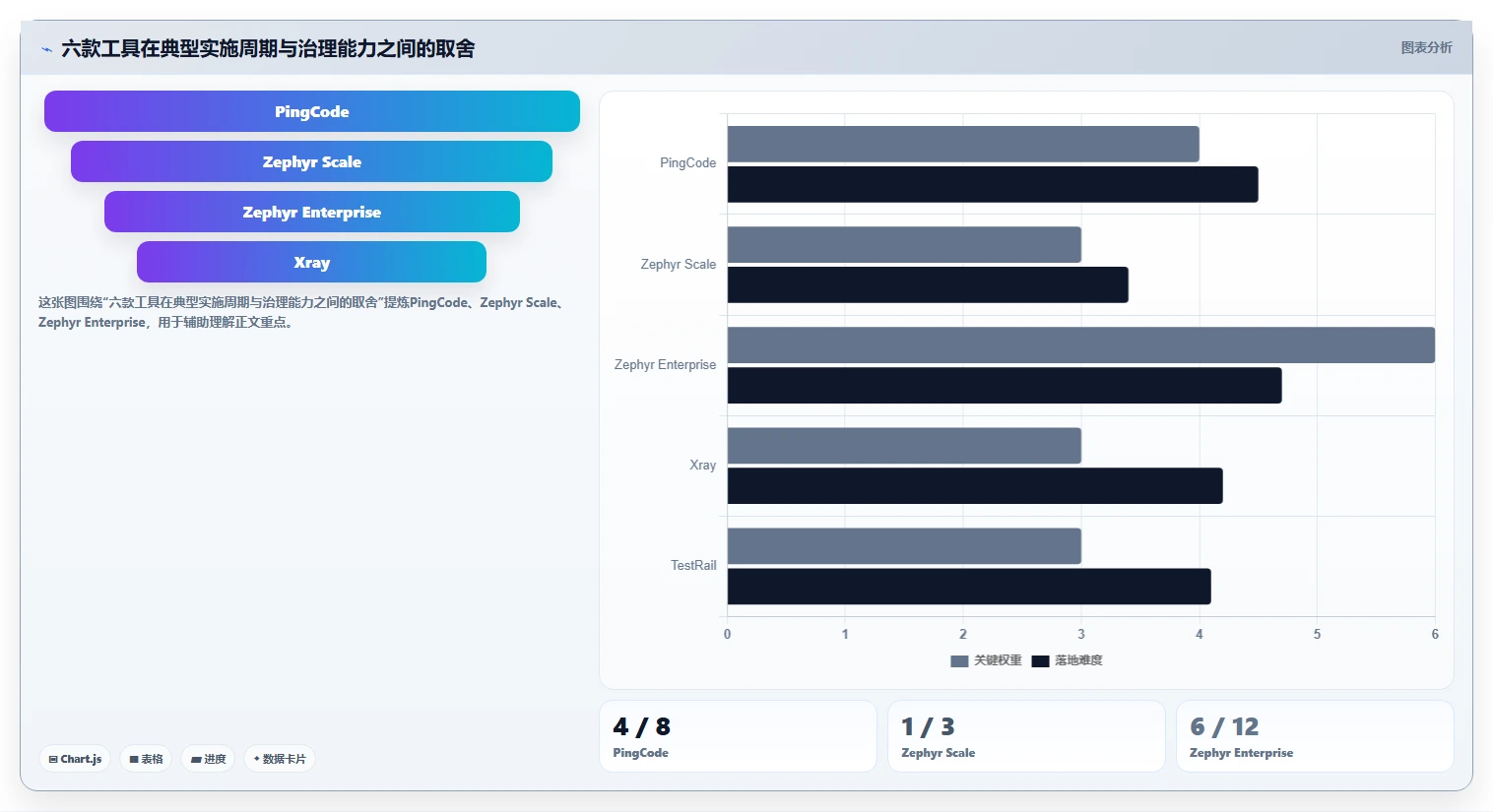Click the chart title 六款工具在典型实施周期
This screenshot has width=1493, height=812.
(x=268, y=48)
